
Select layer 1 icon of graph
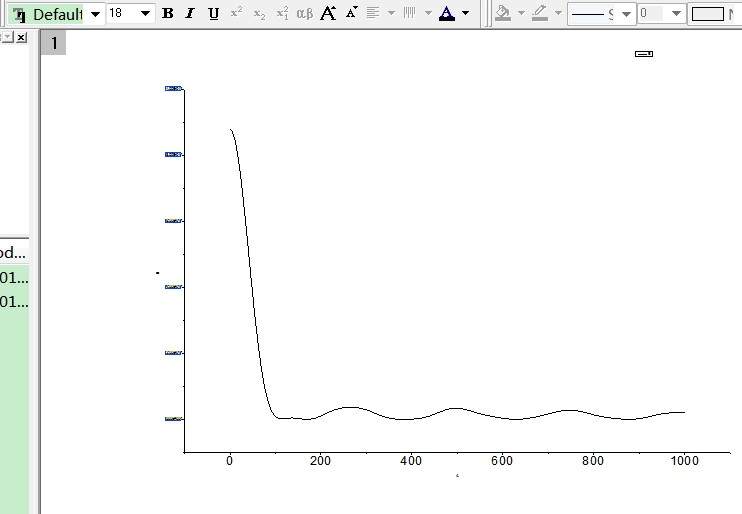pos(53,43)
